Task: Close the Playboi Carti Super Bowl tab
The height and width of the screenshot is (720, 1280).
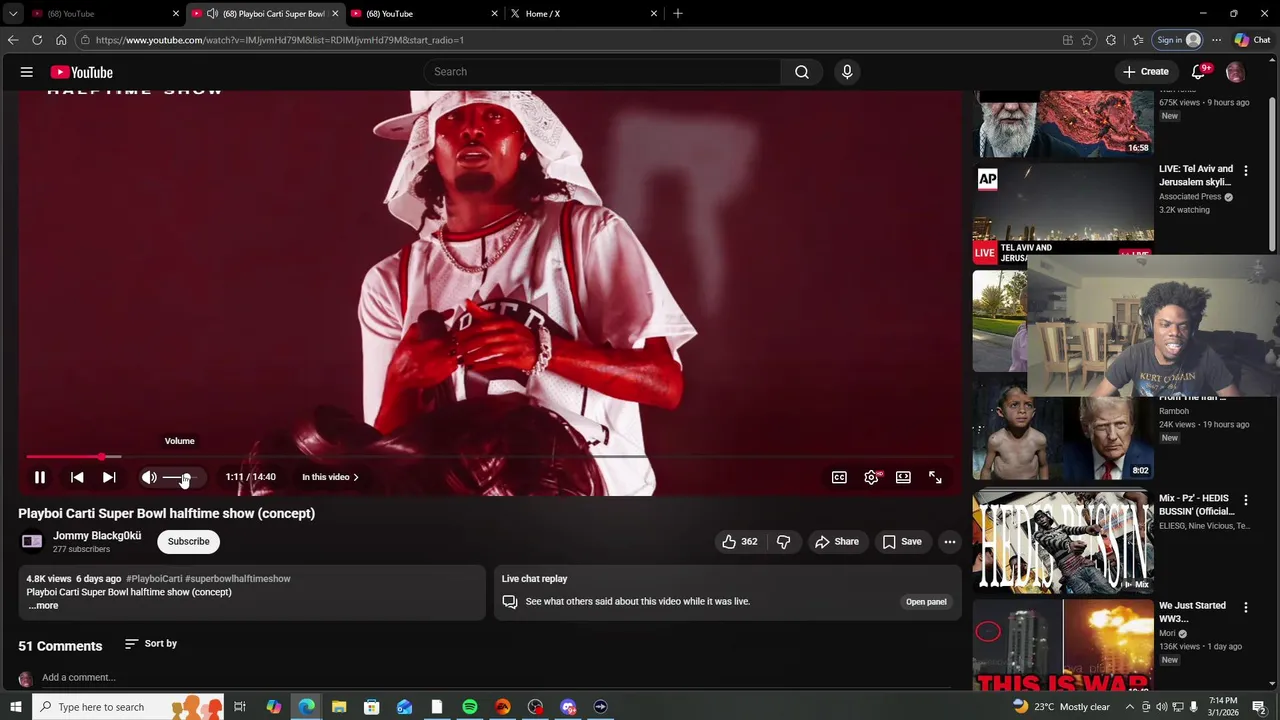Action: click(335, 13)
